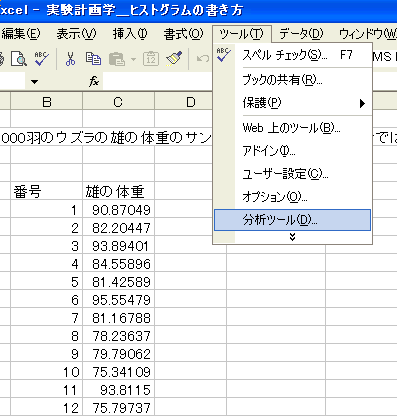Screen dimensions: 397x416
Task: Click the 雄の体重 header cell
Action: [x=118, y=192]
